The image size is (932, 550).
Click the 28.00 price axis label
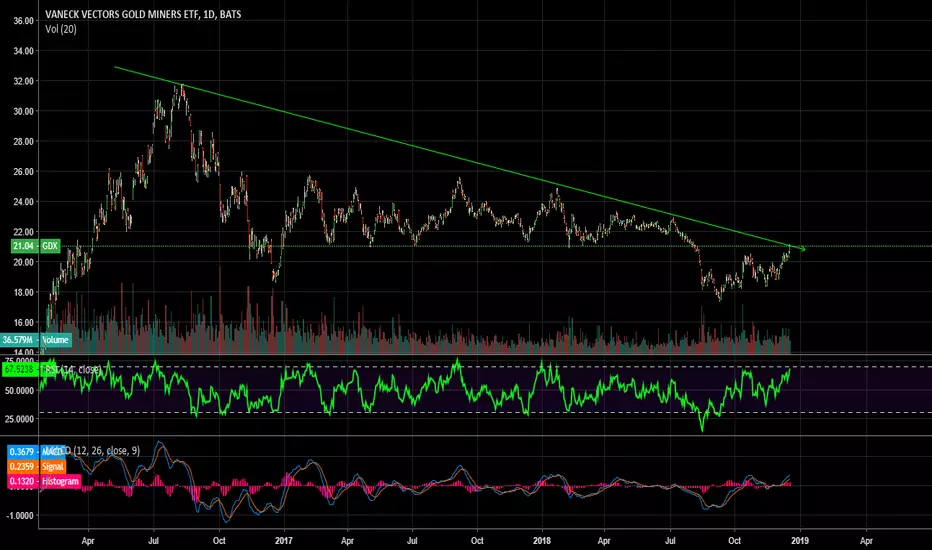23,142
